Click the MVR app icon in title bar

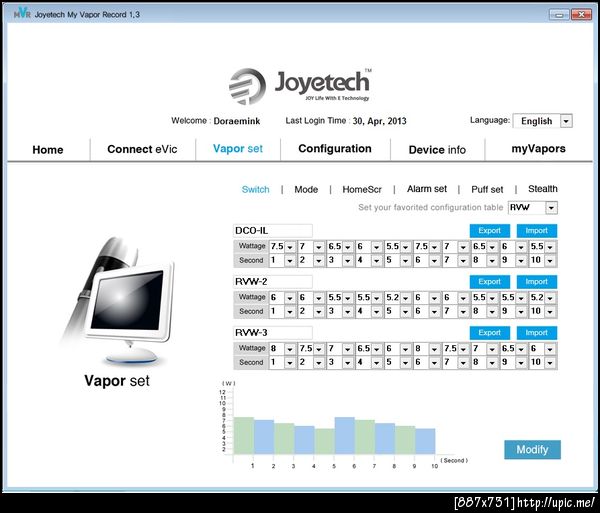coord(22,14)
